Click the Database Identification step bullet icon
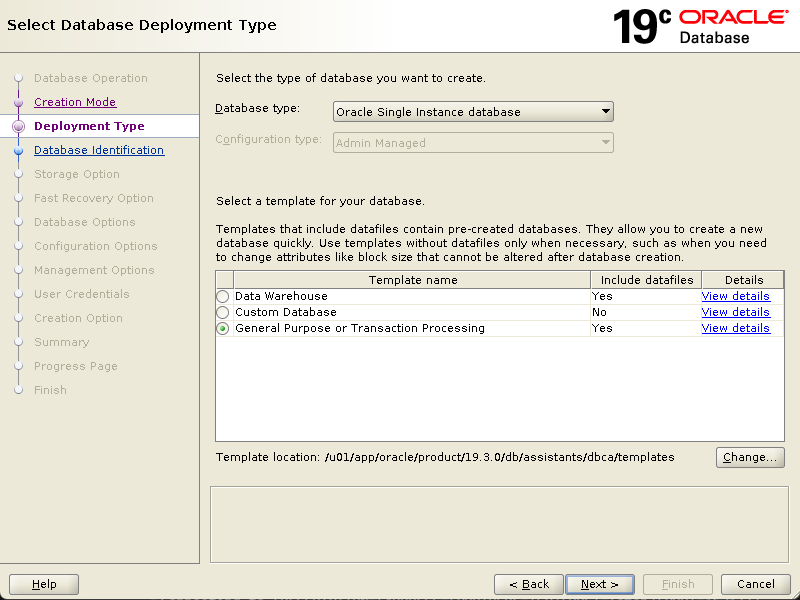This screenshot has width=800, height=600. (18, 151)
